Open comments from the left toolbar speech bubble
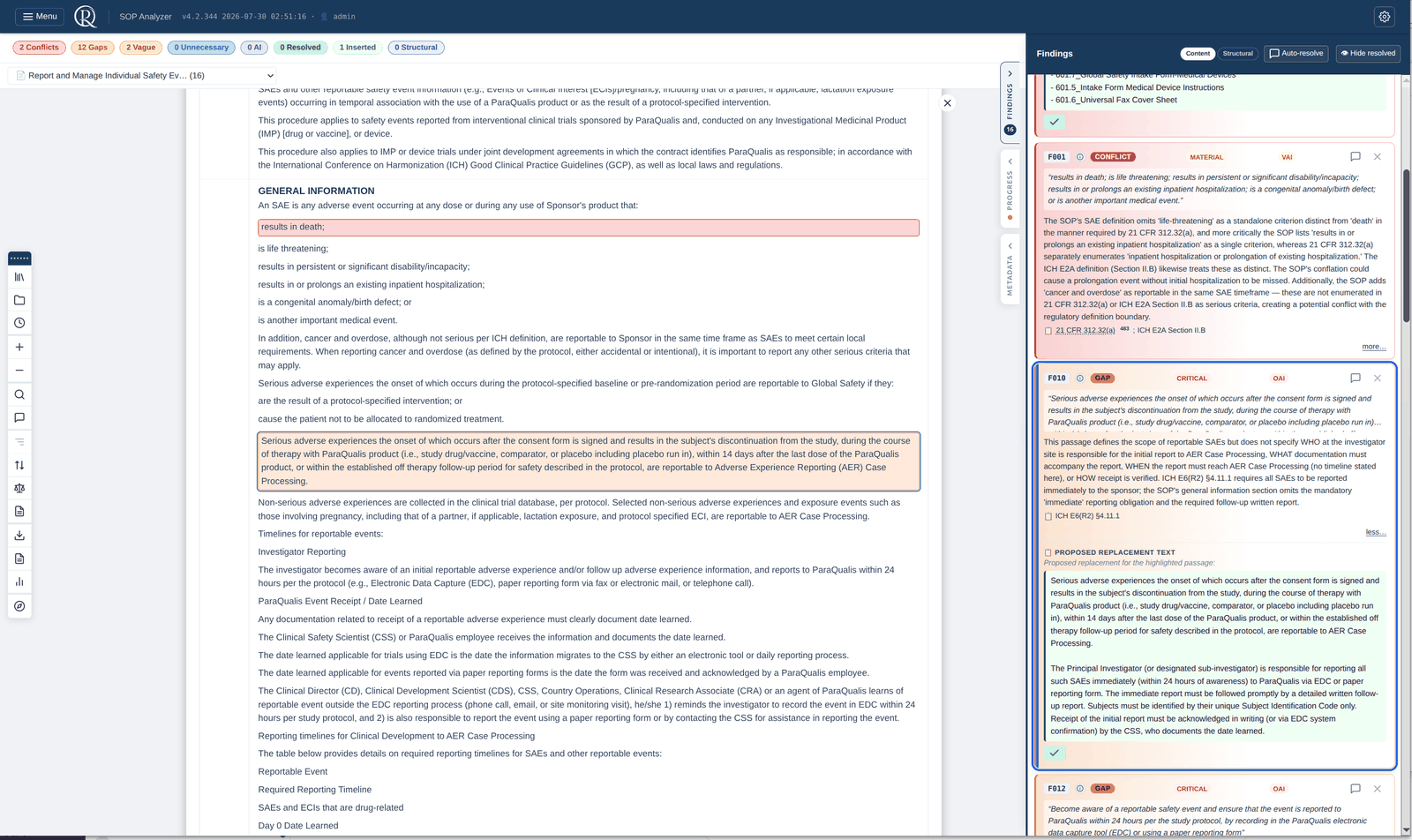The image size is (1412, 840). tap(19, 417)
